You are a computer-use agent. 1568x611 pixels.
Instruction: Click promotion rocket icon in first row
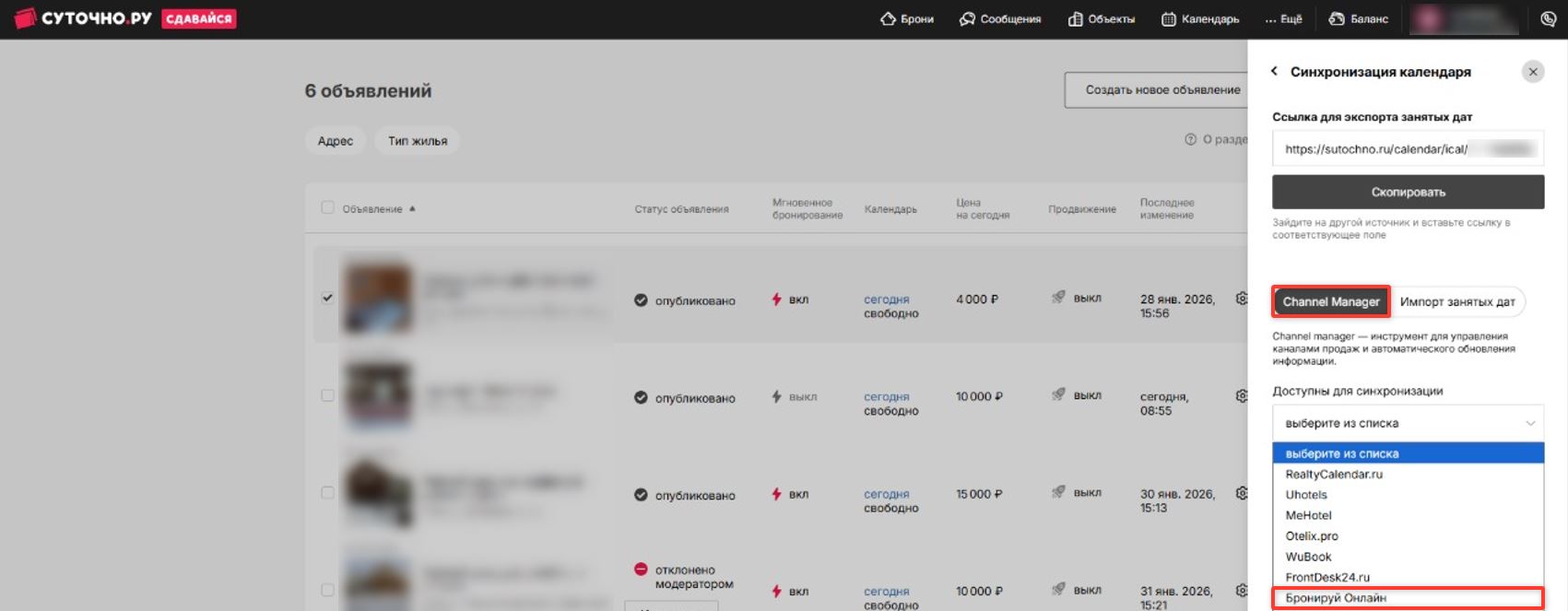point(1058,298)
